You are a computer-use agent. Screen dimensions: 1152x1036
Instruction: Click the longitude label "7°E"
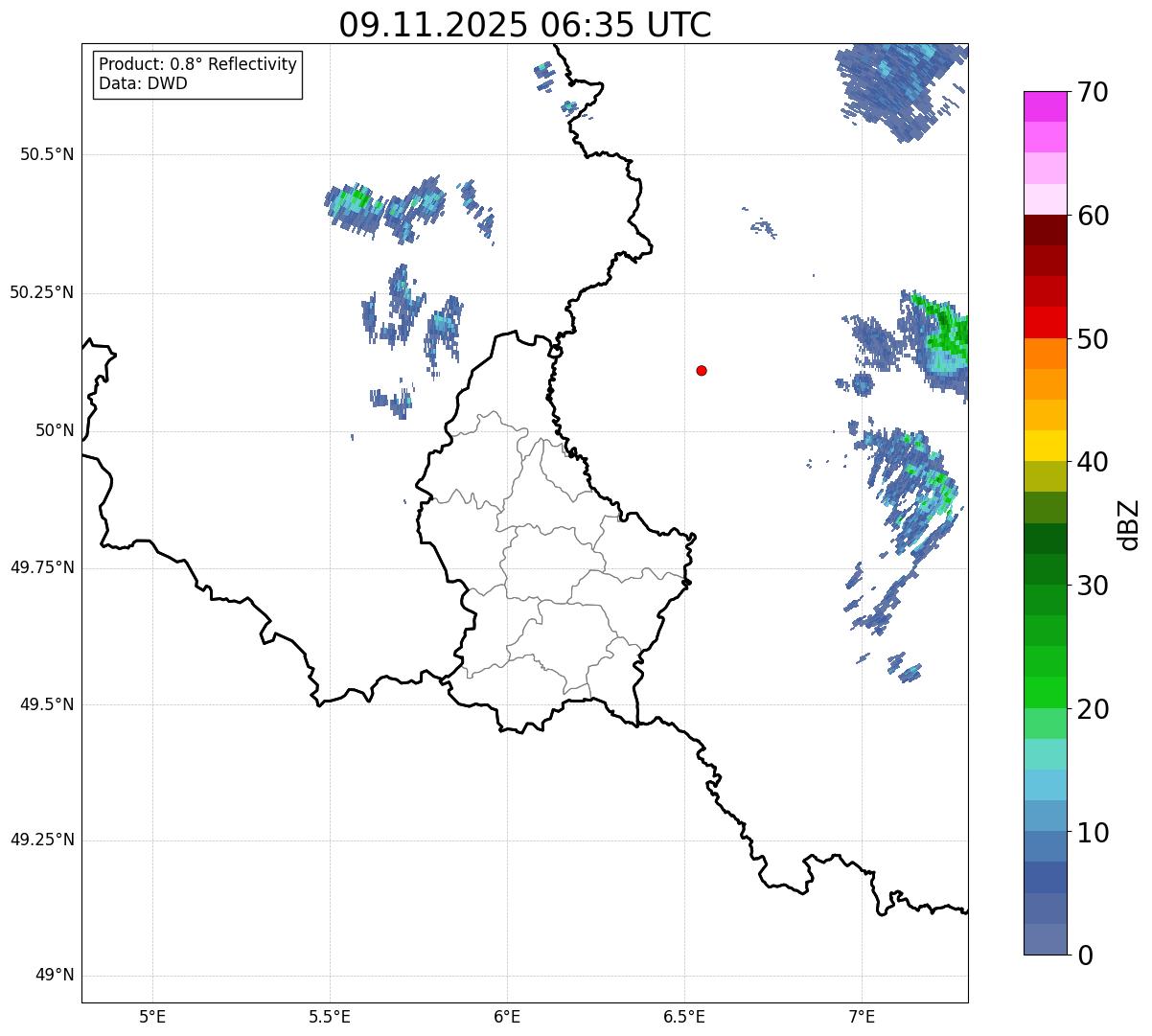pos(862,1016)
